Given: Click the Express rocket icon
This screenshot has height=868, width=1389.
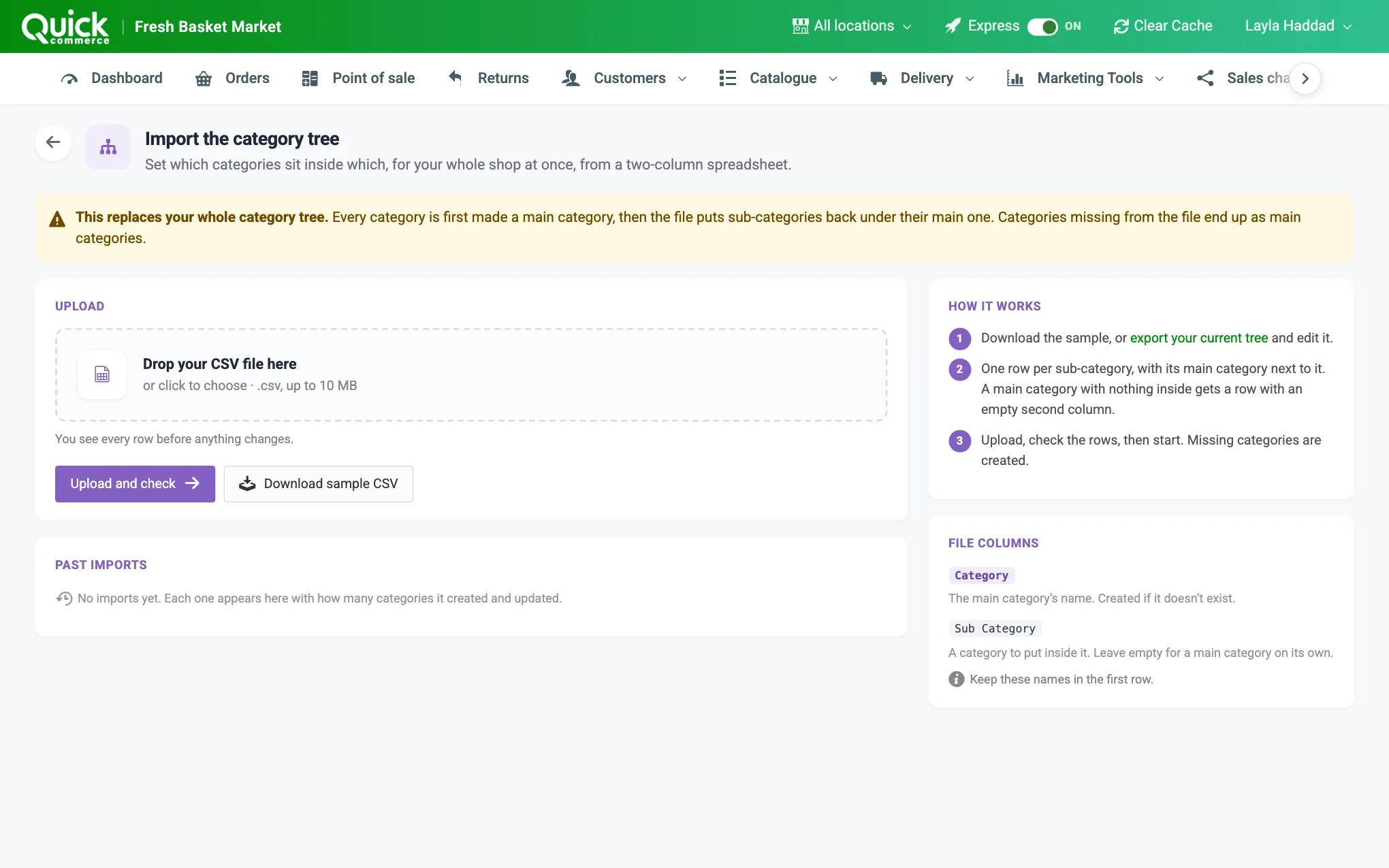Looking at the screenshot, I should [x=953, y=26].
